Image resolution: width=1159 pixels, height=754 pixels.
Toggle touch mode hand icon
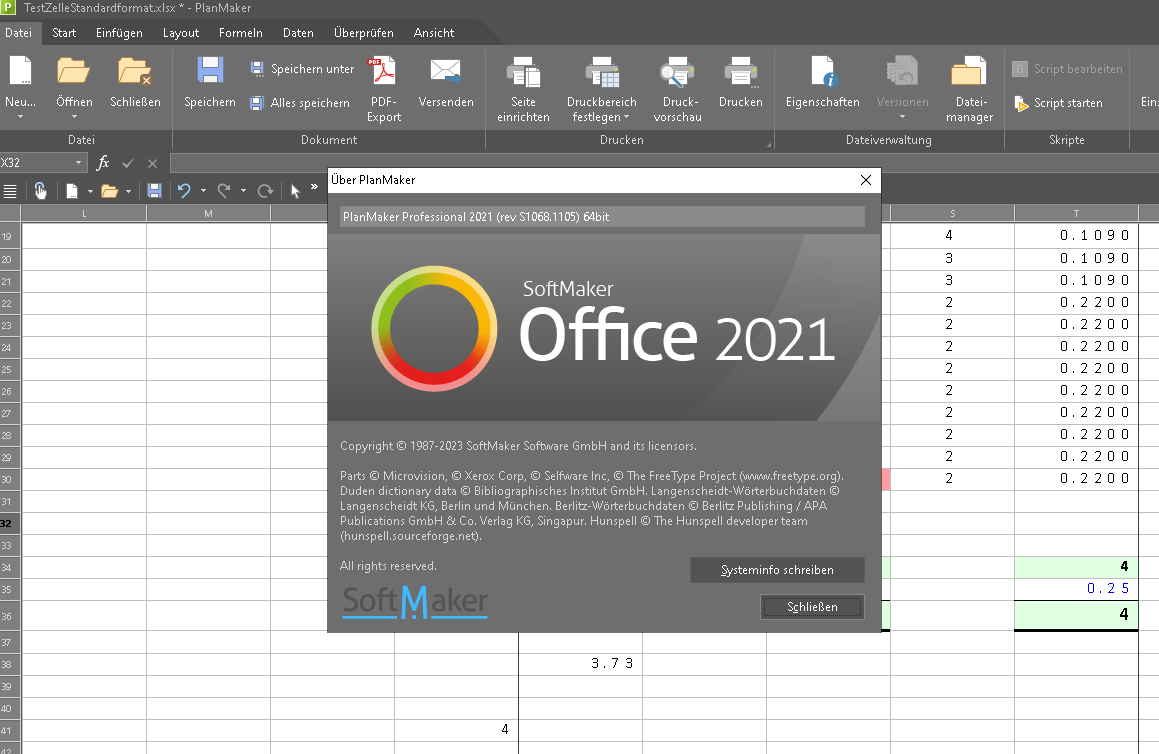(41, 191)
